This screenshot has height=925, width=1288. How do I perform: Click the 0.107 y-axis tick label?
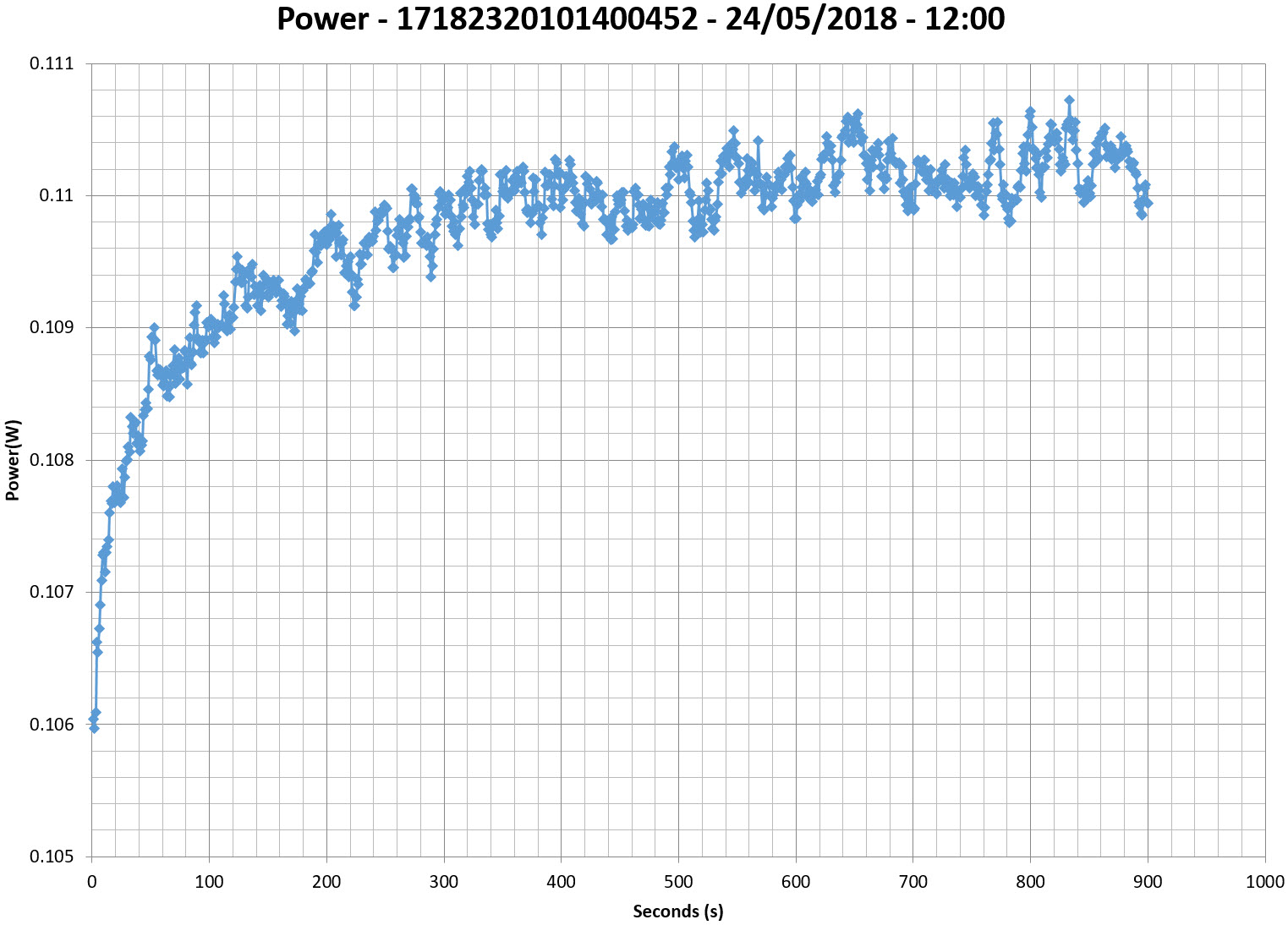click(52, 592)
